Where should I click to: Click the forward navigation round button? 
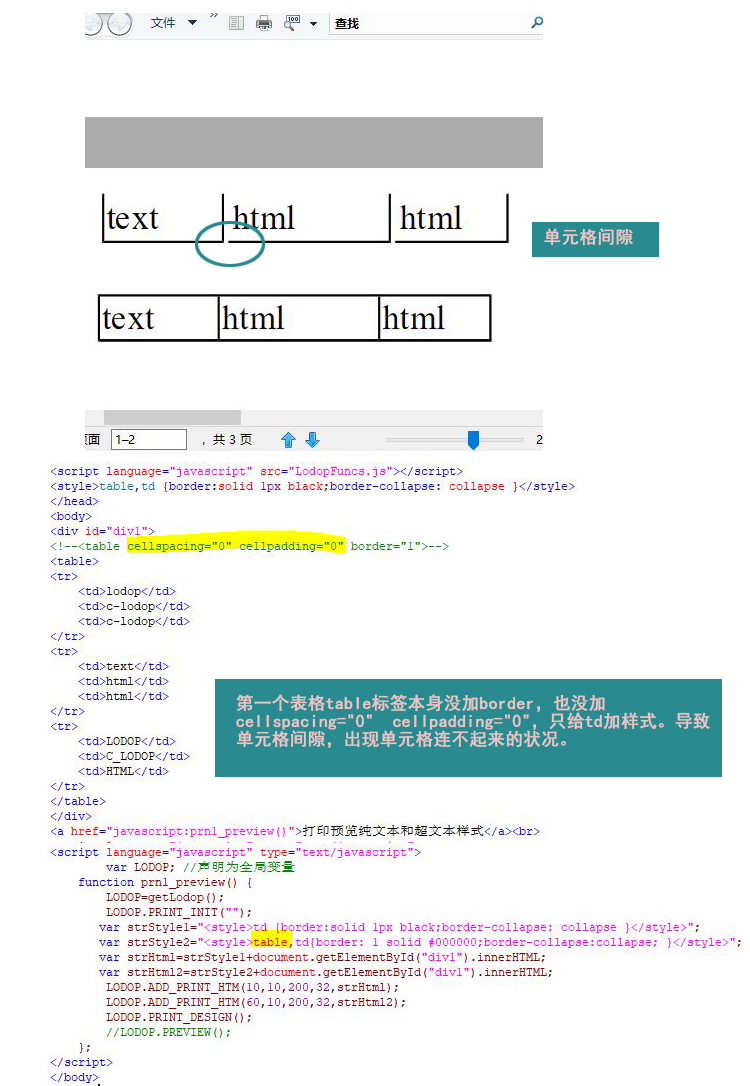[x=120, y=24]
